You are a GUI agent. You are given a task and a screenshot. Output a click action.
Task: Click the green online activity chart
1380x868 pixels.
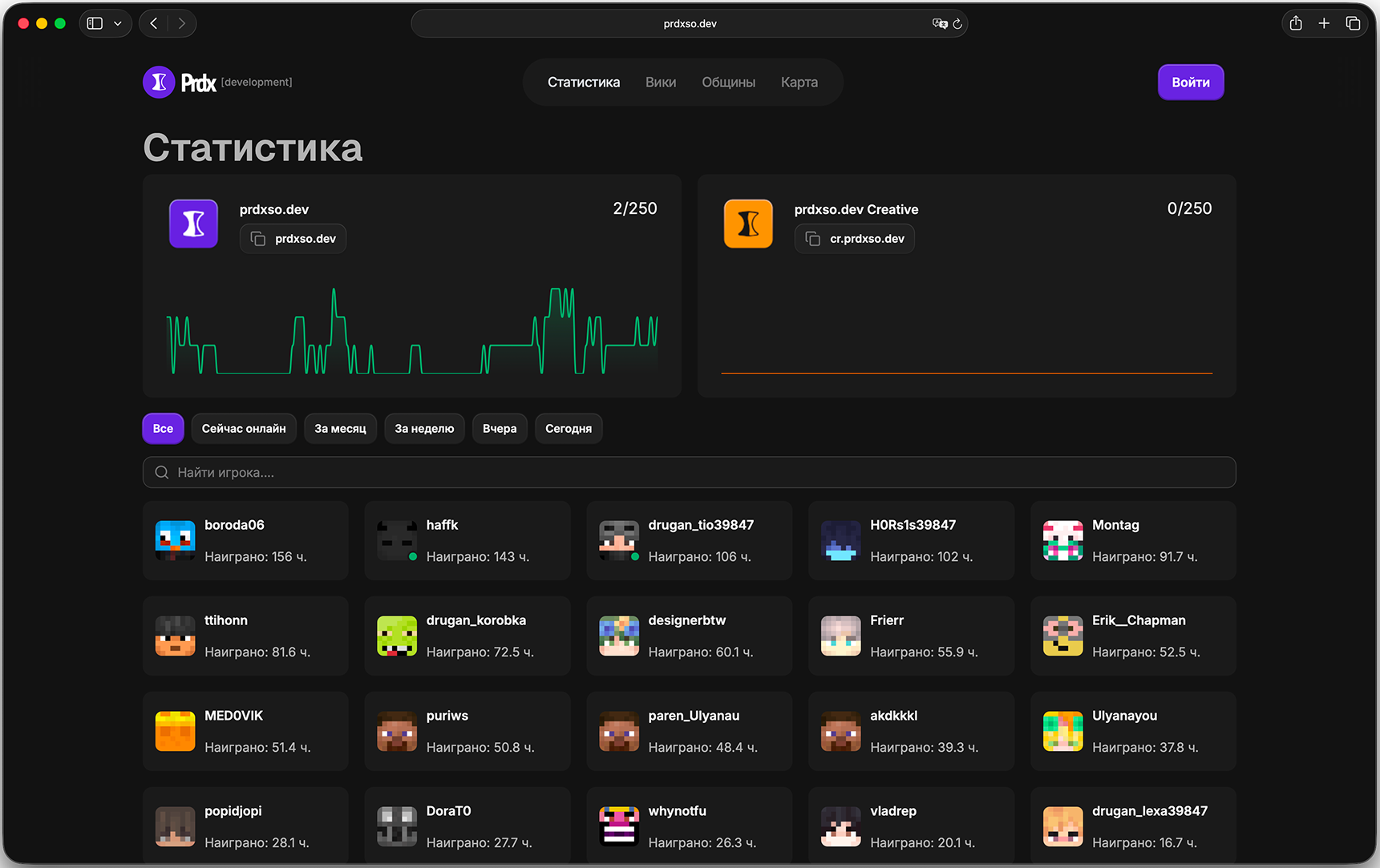(x=412, y=330)
